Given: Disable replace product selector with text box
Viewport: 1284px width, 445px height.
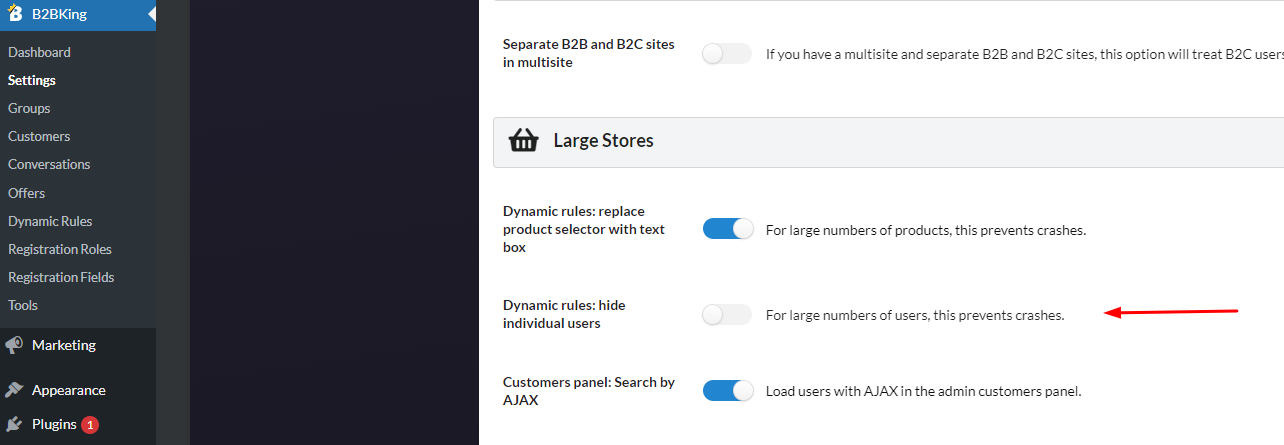Looking at the screenshot, I should click(x=727, y=229).
